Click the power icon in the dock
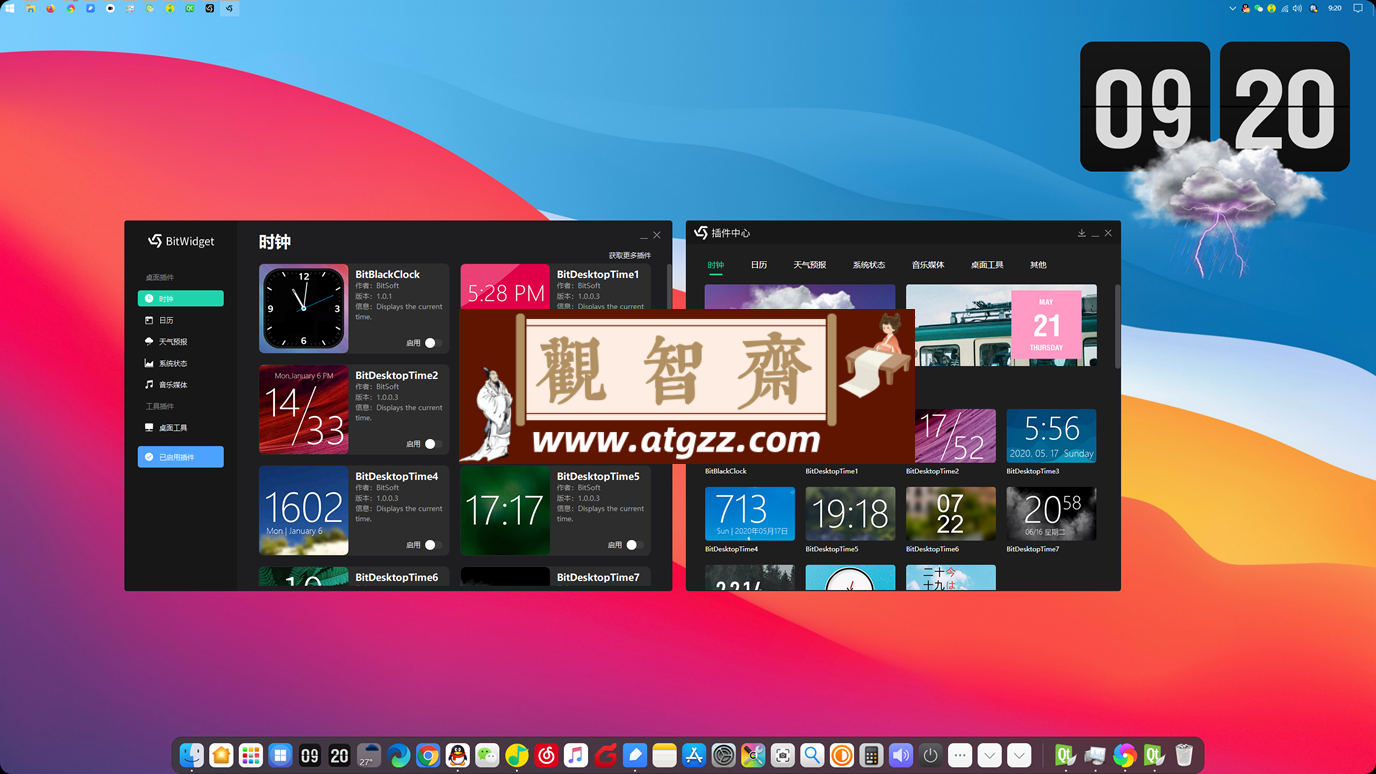This screenshot has width=1376, height=774. point(930,755)
